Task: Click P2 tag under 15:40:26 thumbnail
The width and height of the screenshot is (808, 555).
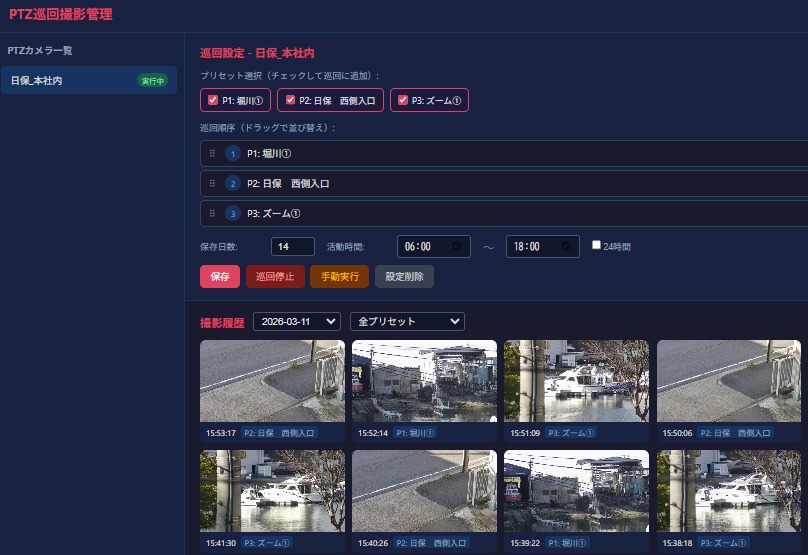Action: tap(431, 543)
